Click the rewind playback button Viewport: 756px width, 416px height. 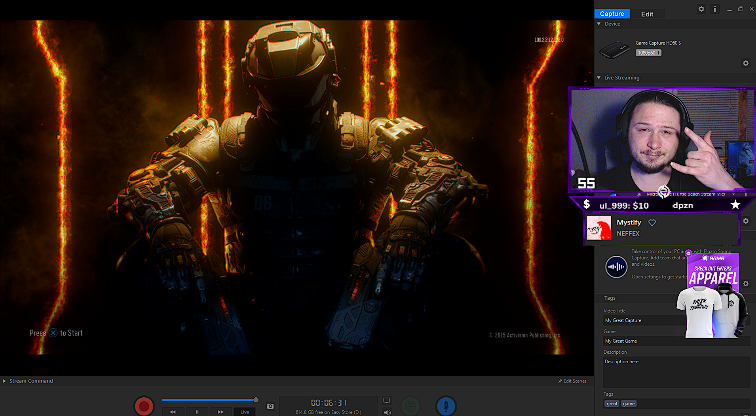tap(173, 412)
